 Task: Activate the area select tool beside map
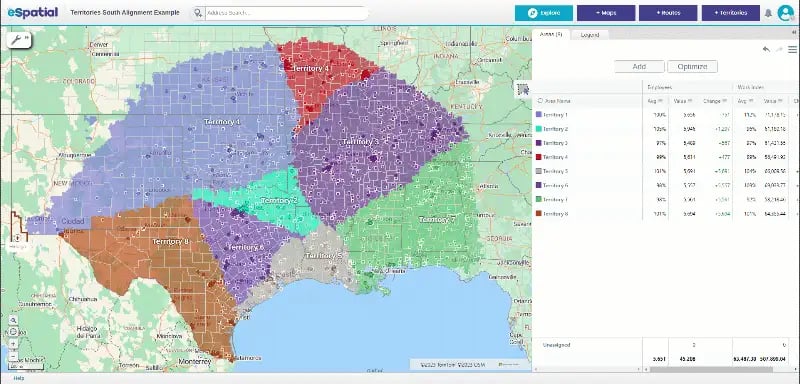[x=523, y=89]
